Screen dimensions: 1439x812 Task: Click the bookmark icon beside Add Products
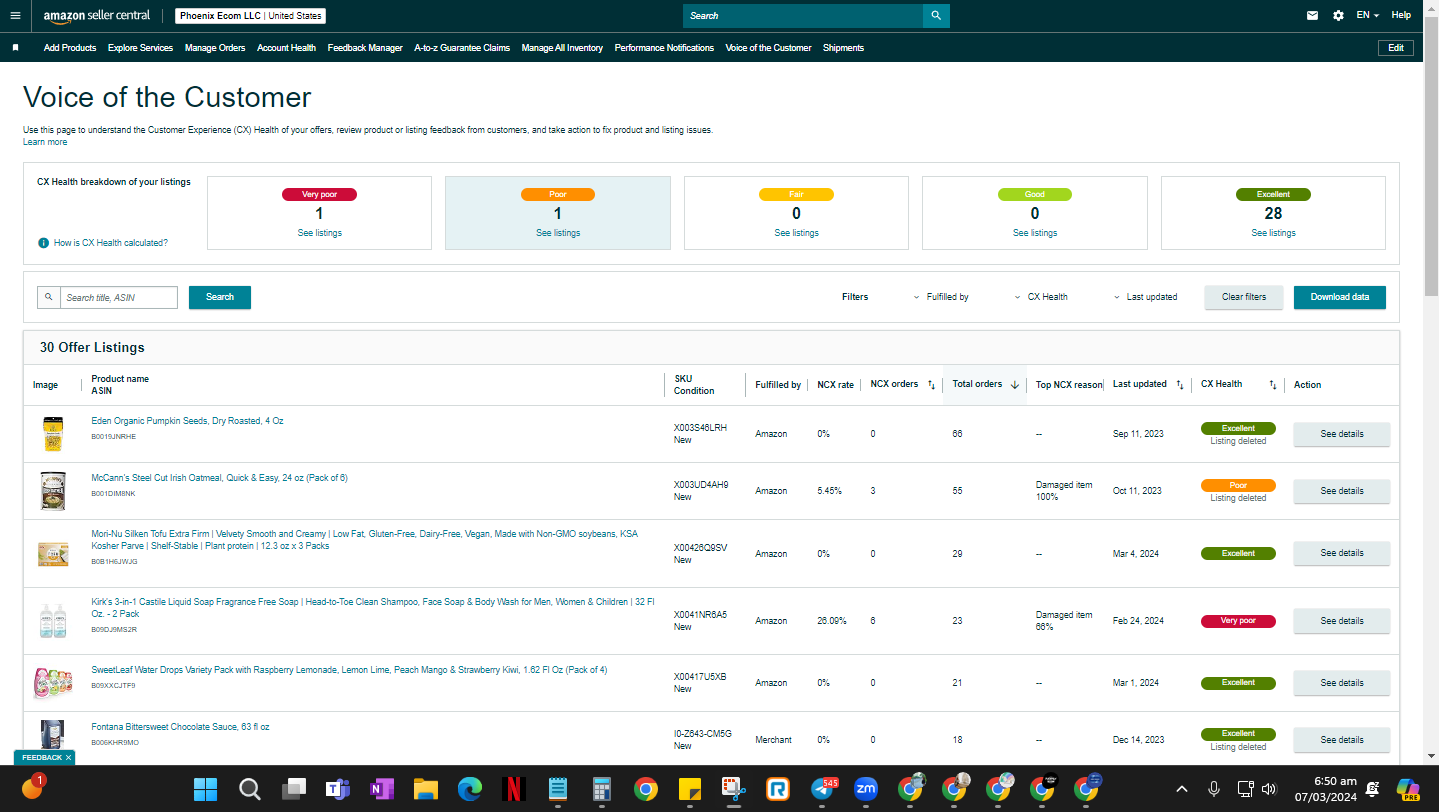[15, 48]
